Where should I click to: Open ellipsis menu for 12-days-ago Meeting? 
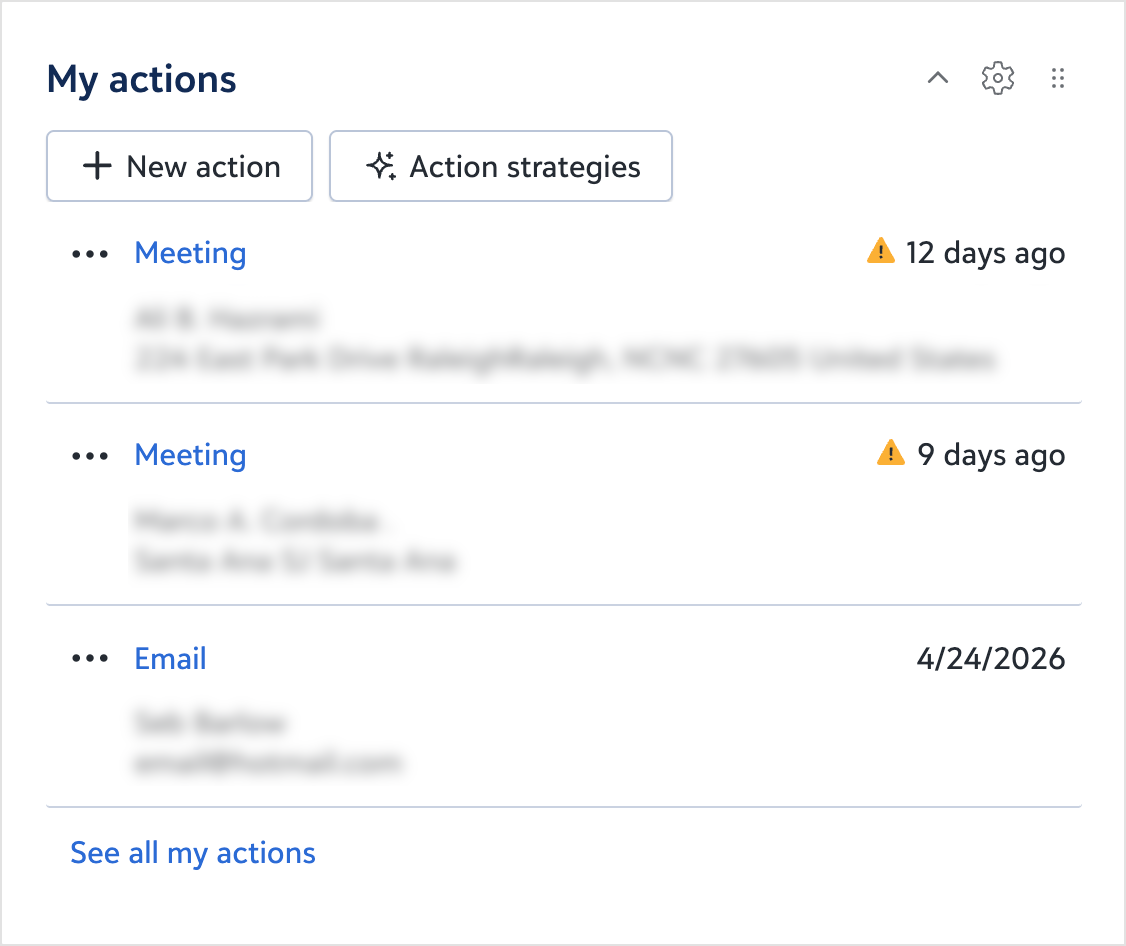90,254
